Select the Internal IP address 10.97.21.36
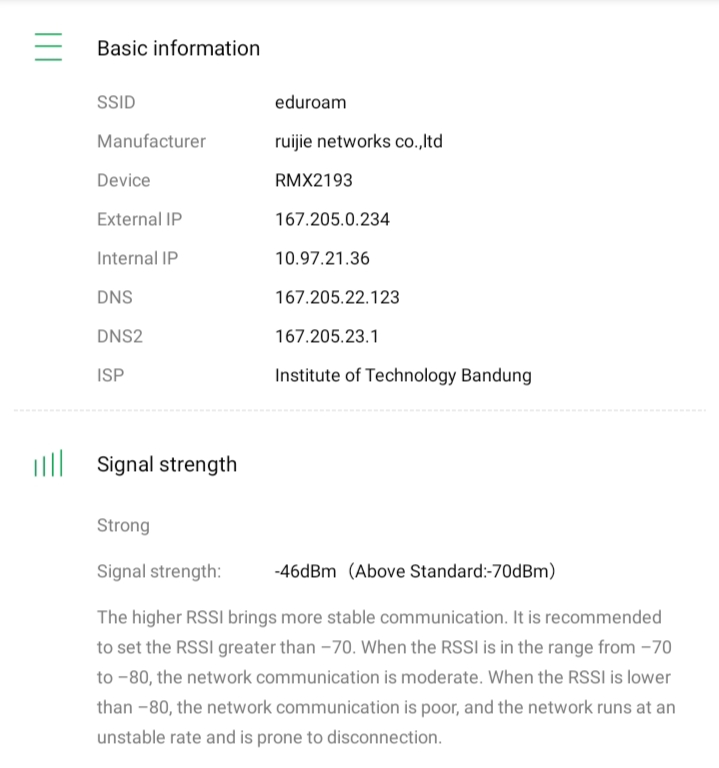The width and height of the screenshot is (719, 768). [x=322, y=258]
